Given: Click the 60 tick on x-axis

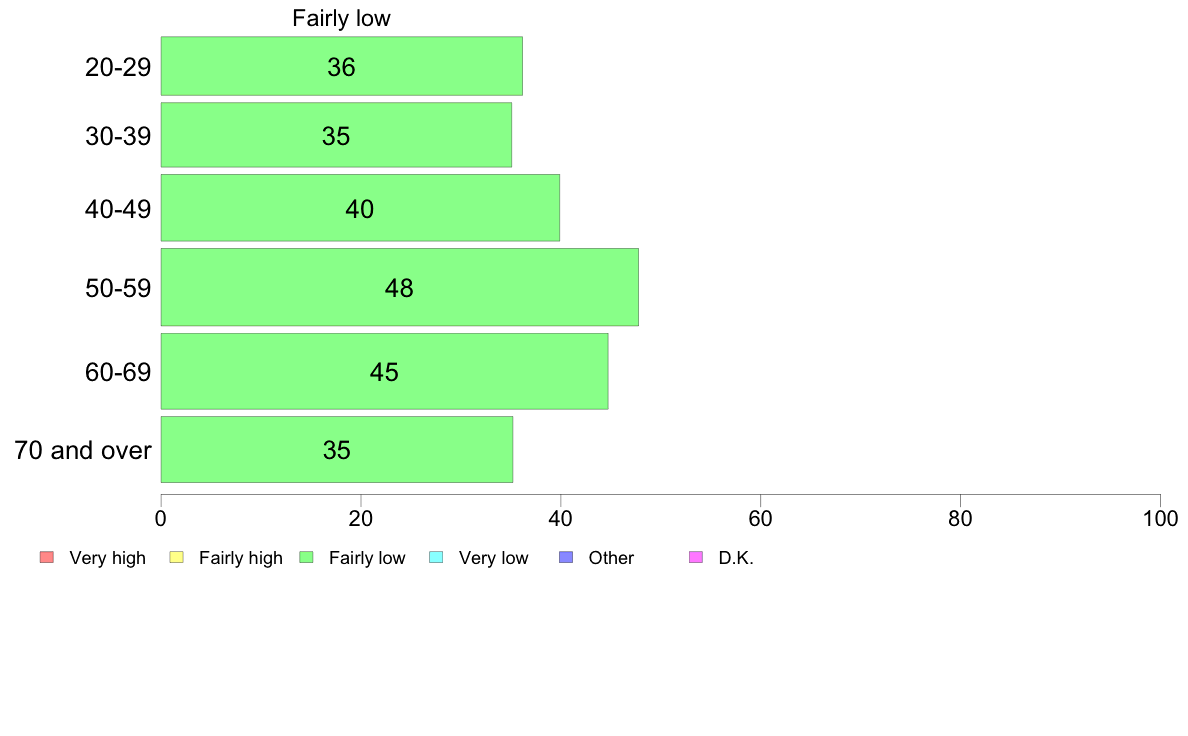Looking at the screenshot, I should point(760,518).
